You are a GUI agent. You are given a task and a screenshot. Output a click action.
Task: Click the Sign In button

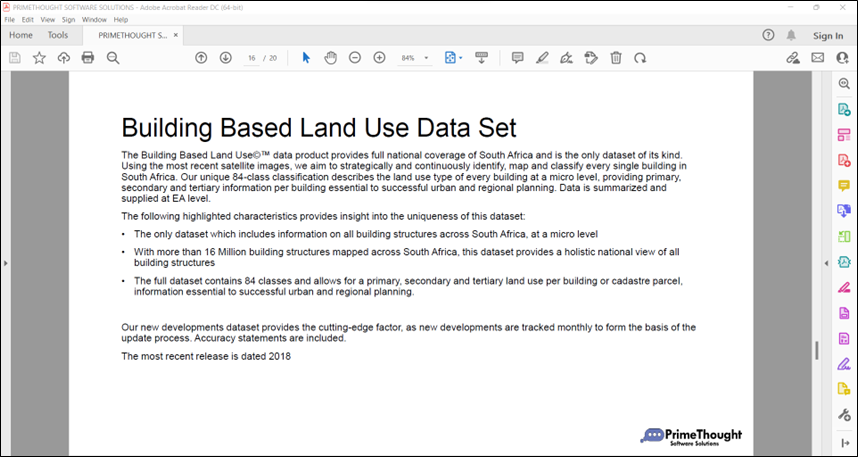[828, 36]
